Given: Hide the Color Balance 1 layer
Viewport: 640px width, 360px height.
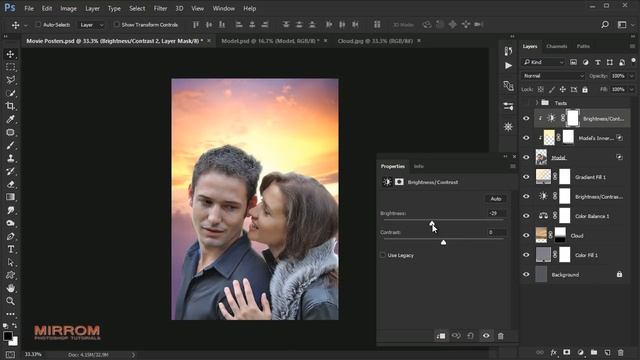Looking at the screenshot, I should pyautogui.click(x=526, y=216).
